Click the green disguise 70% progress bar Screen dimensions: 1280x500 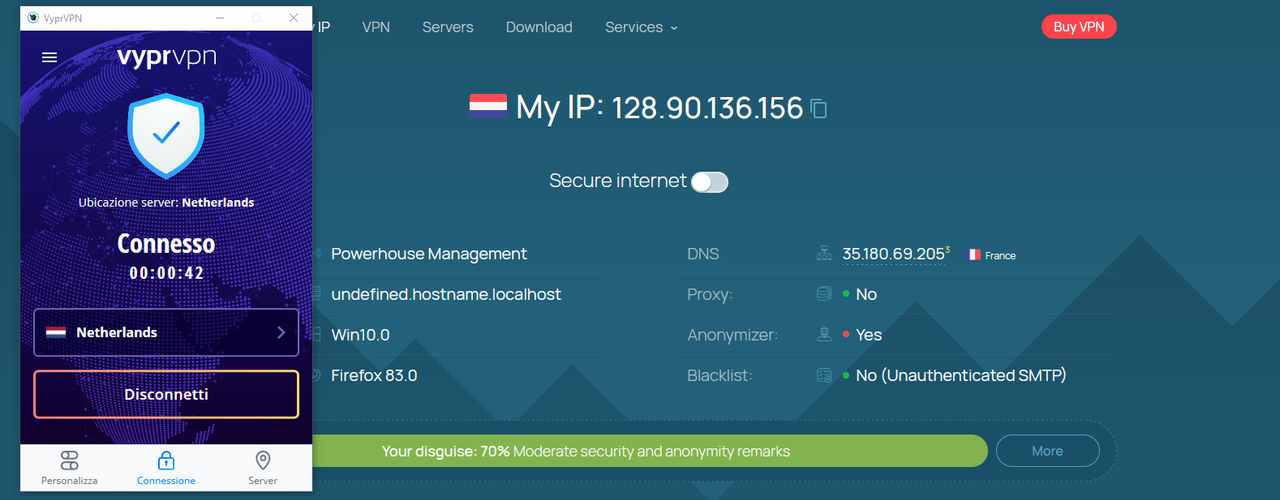(x=649, y=451)
